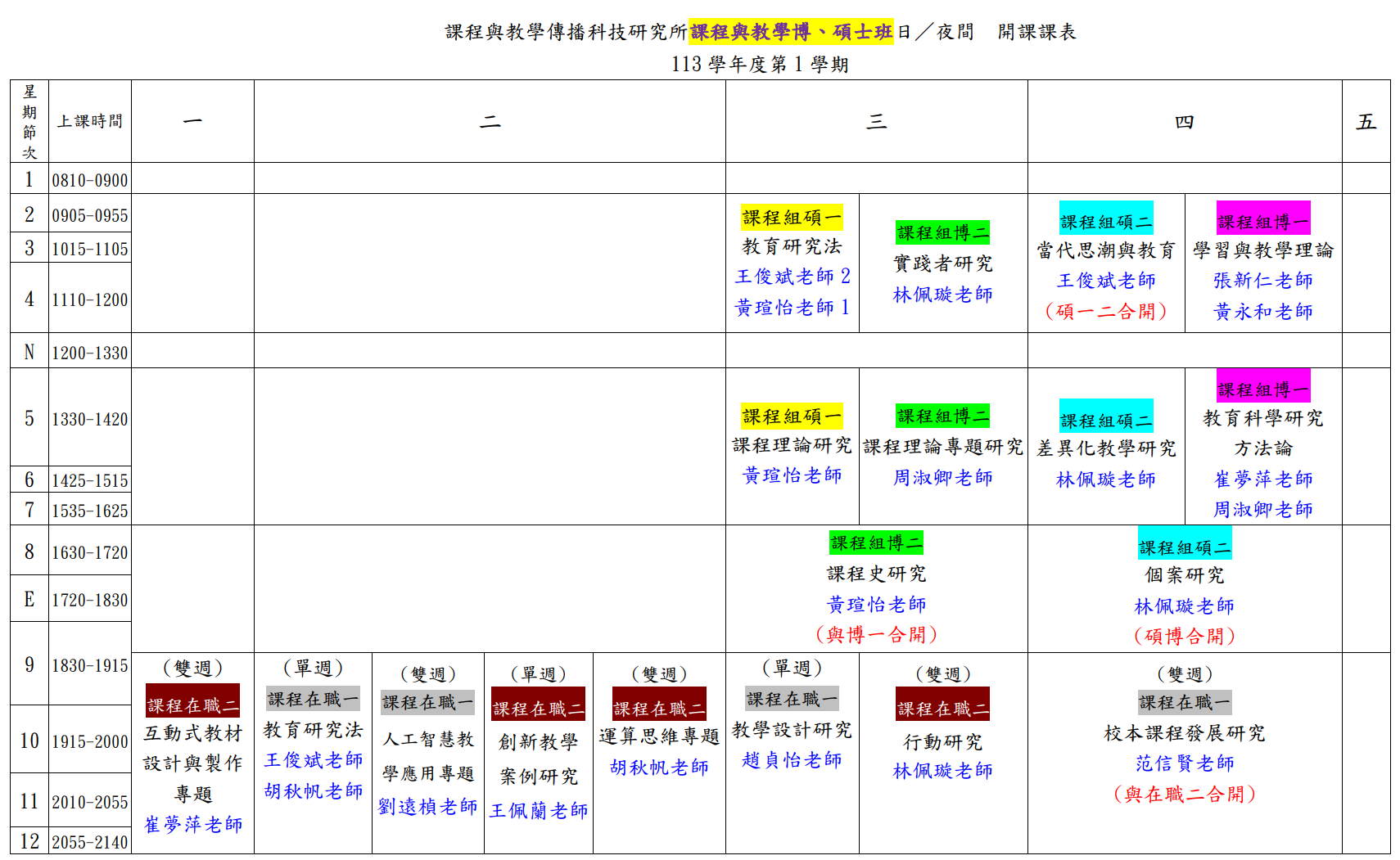Click the course name '差異化教學研究'

pyautogui.click(x=1106, y=448)
